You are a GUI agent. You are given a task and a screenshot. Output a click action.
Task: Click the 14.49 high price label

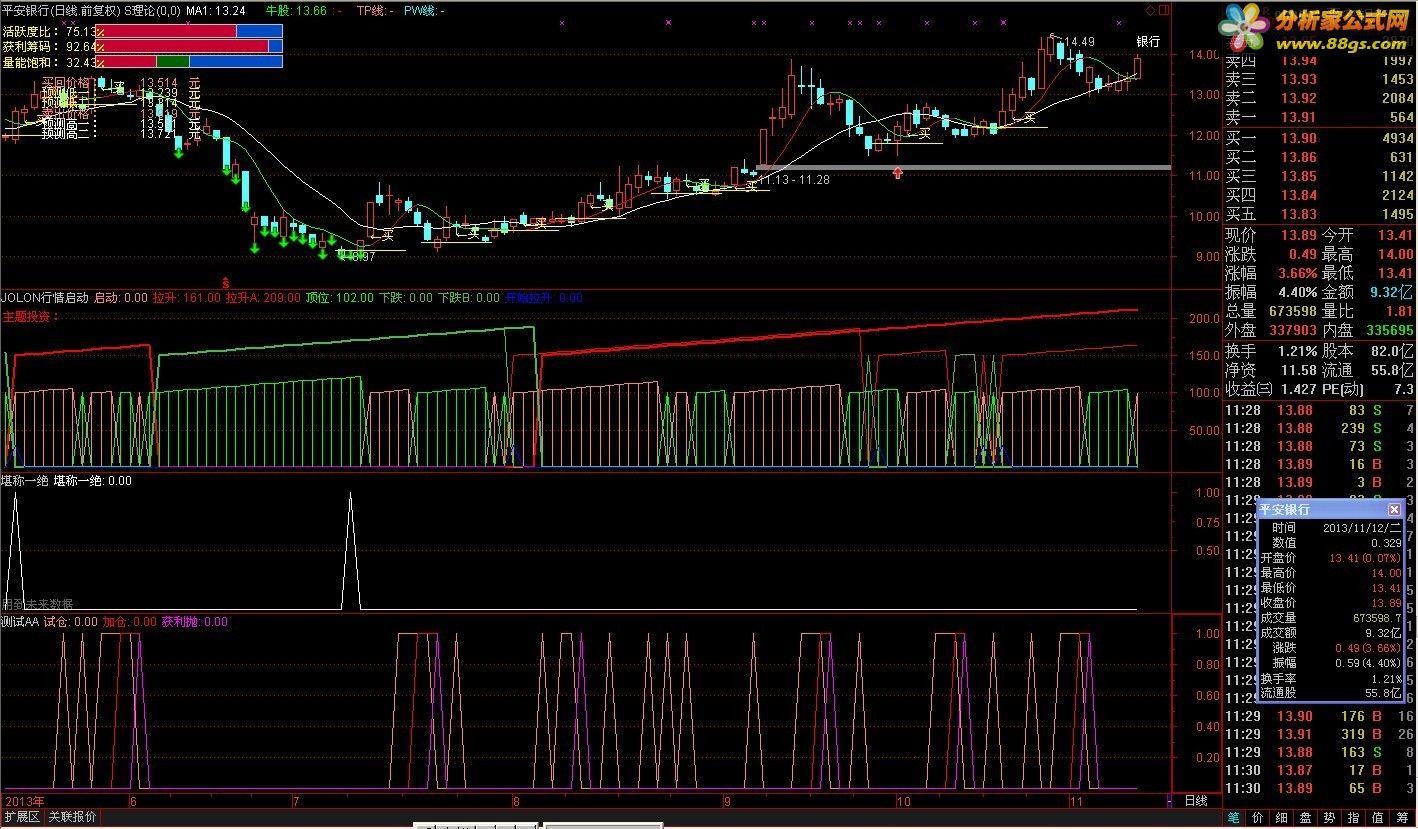click(x=1079, y=42)
